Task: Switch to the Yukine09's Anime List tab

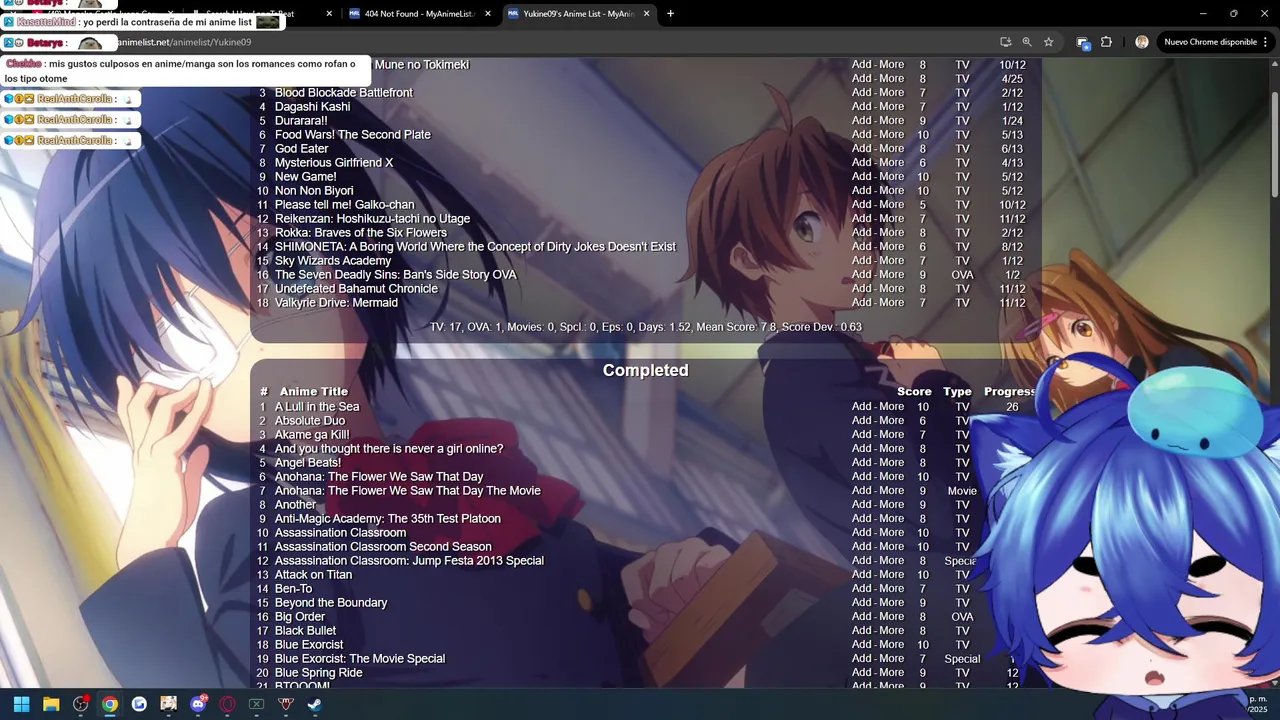Action: 578,14
